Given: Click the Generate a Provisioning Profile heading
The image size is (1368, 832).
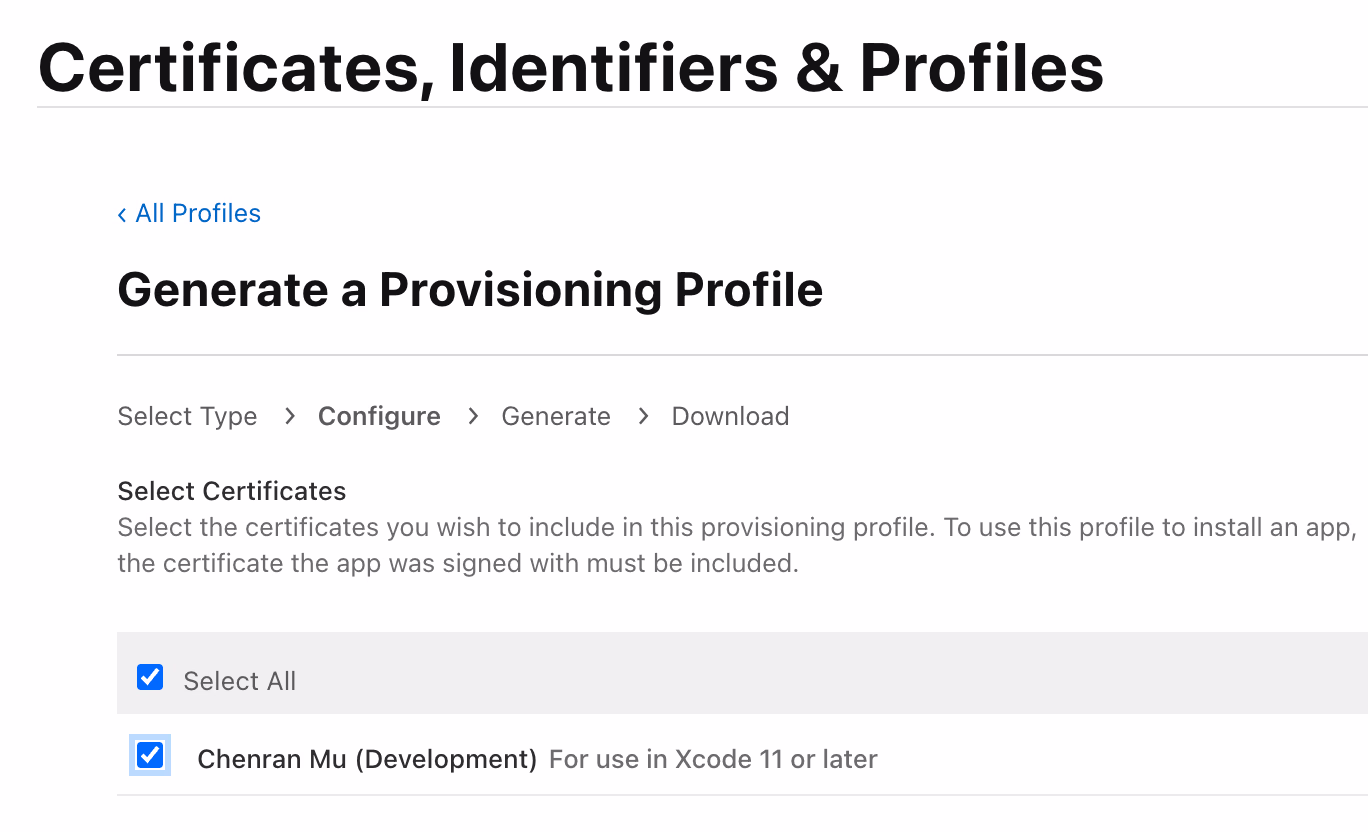Looking at the screenshot, I should click(470, 290).
